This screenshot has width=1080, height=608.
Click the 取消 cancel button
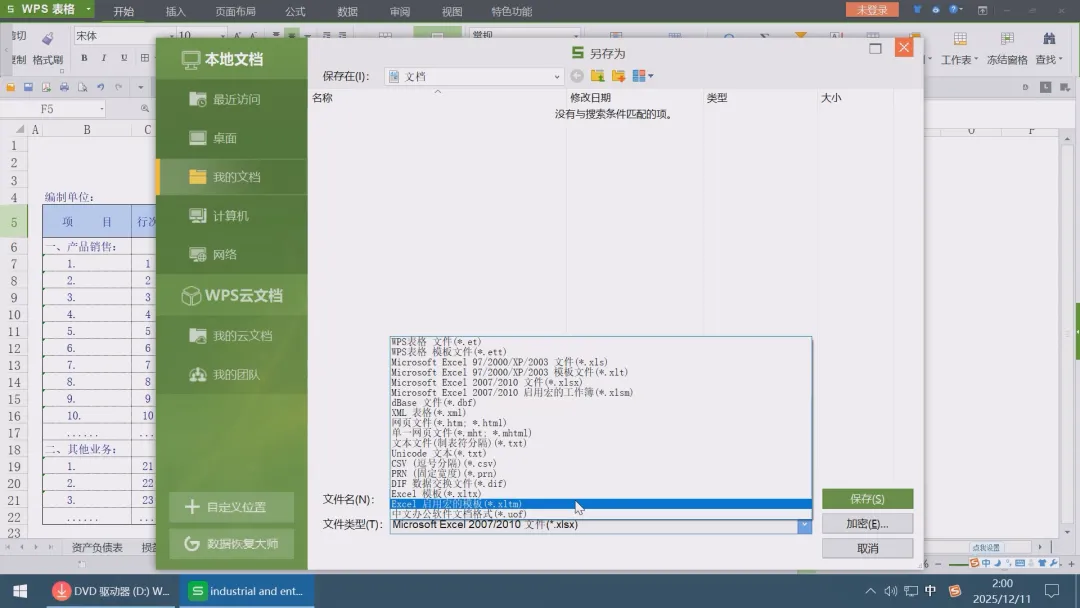[867, 548]
